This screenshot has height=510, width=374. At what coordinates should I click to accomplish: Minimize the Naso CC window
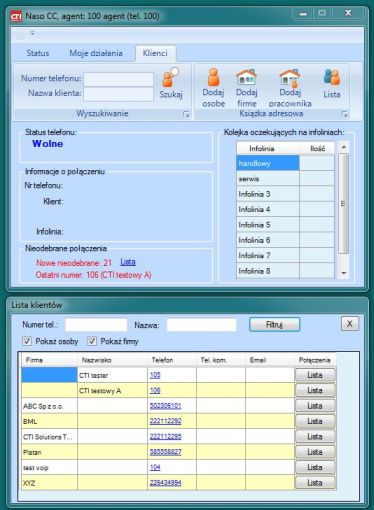[303, 13]
